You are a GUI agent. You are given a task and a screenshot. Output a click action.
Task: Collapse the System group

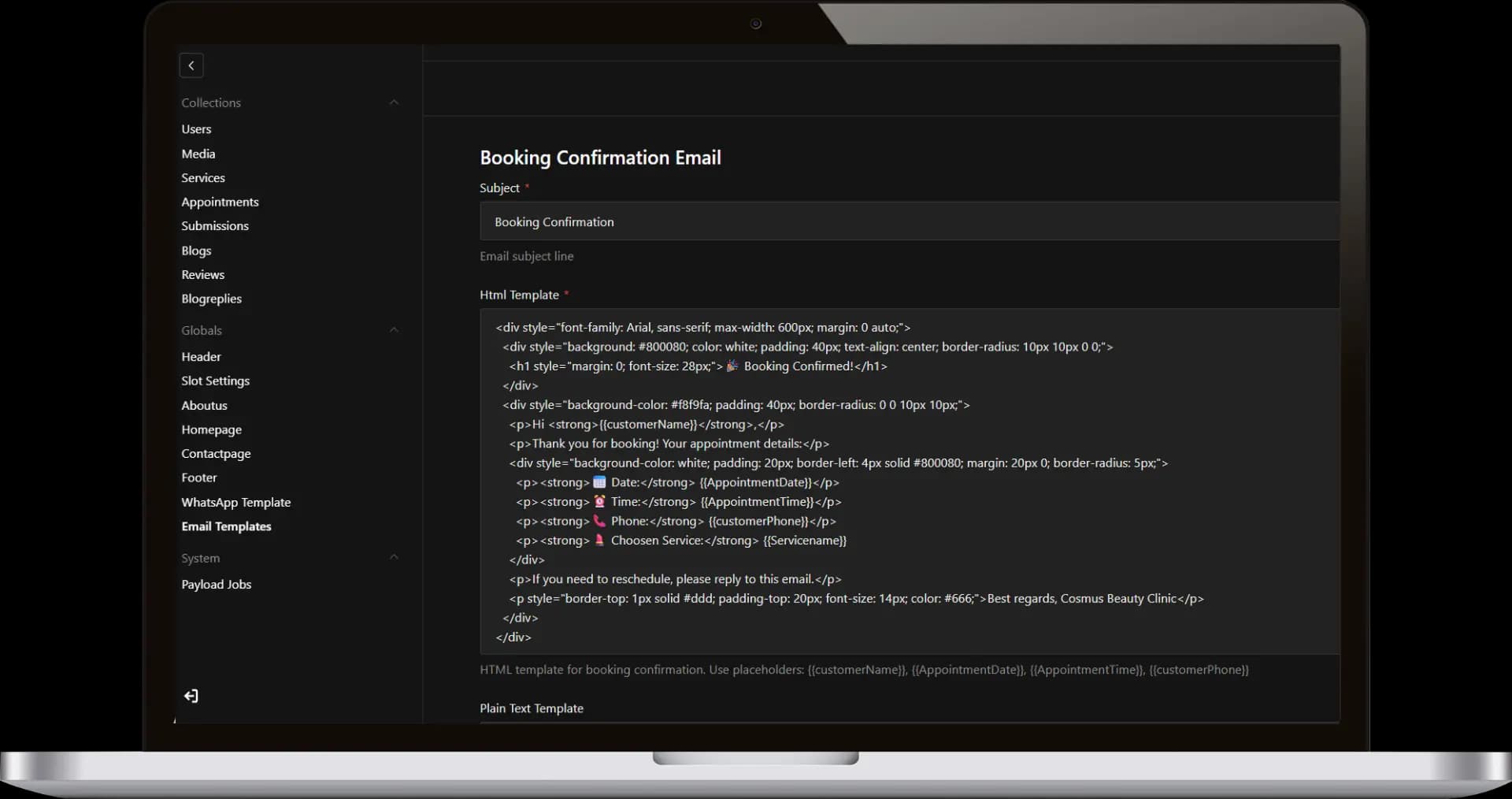tap(394, 558)
